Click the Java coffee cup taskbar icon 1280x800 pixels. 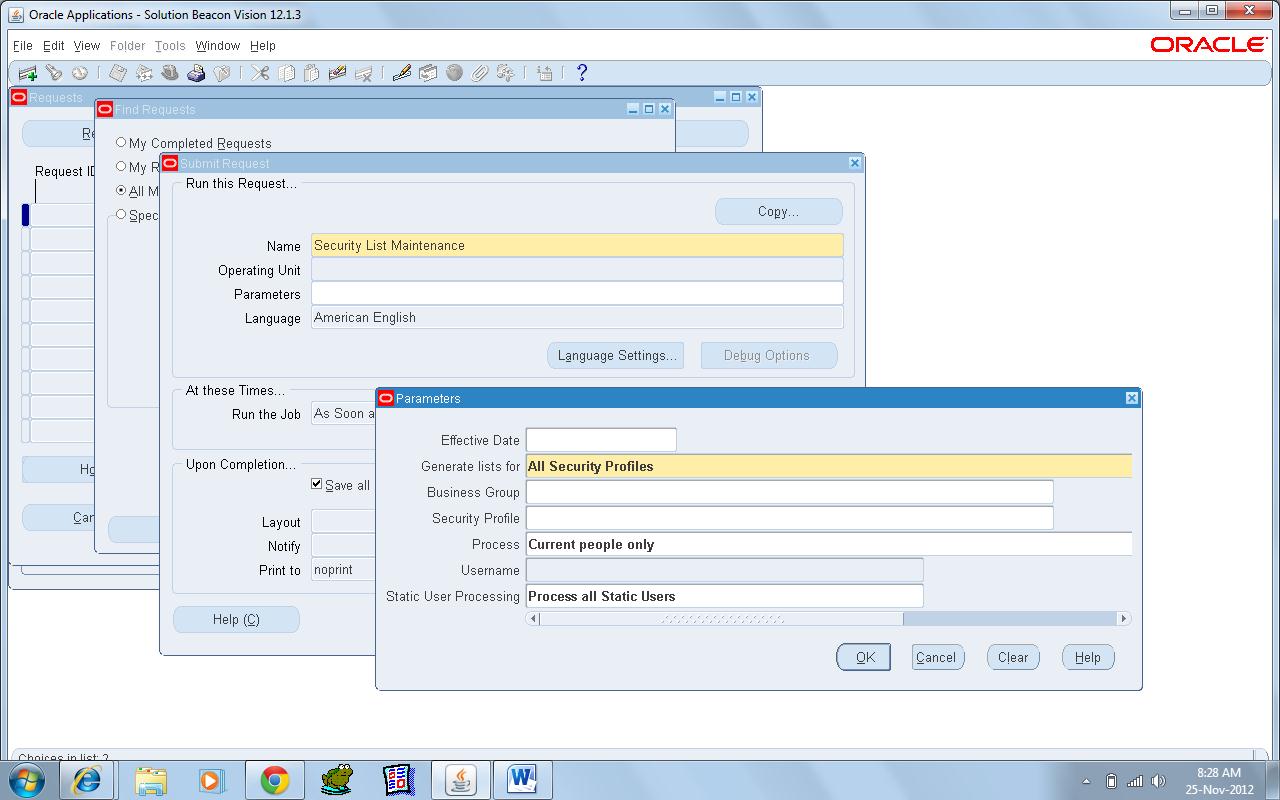click(x=461, y=780)
